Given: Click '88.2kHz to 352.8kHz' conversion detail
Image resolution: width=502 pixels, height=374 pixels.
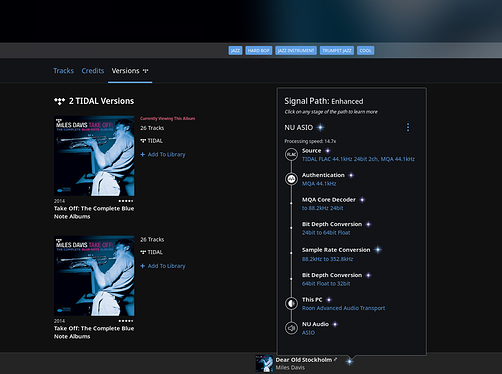Looking at the screenshot, I should 327,259.
